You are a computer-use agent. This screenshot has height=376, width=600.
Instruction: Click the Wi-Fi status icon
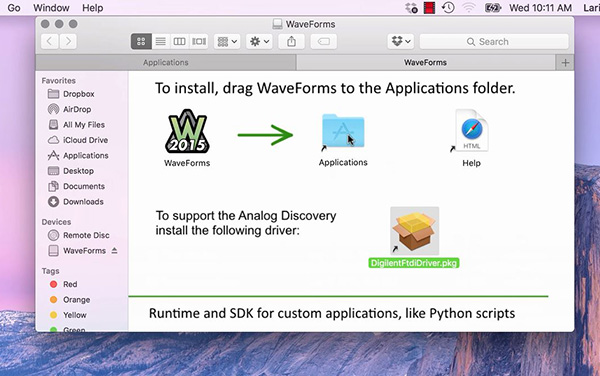point(469,8)
